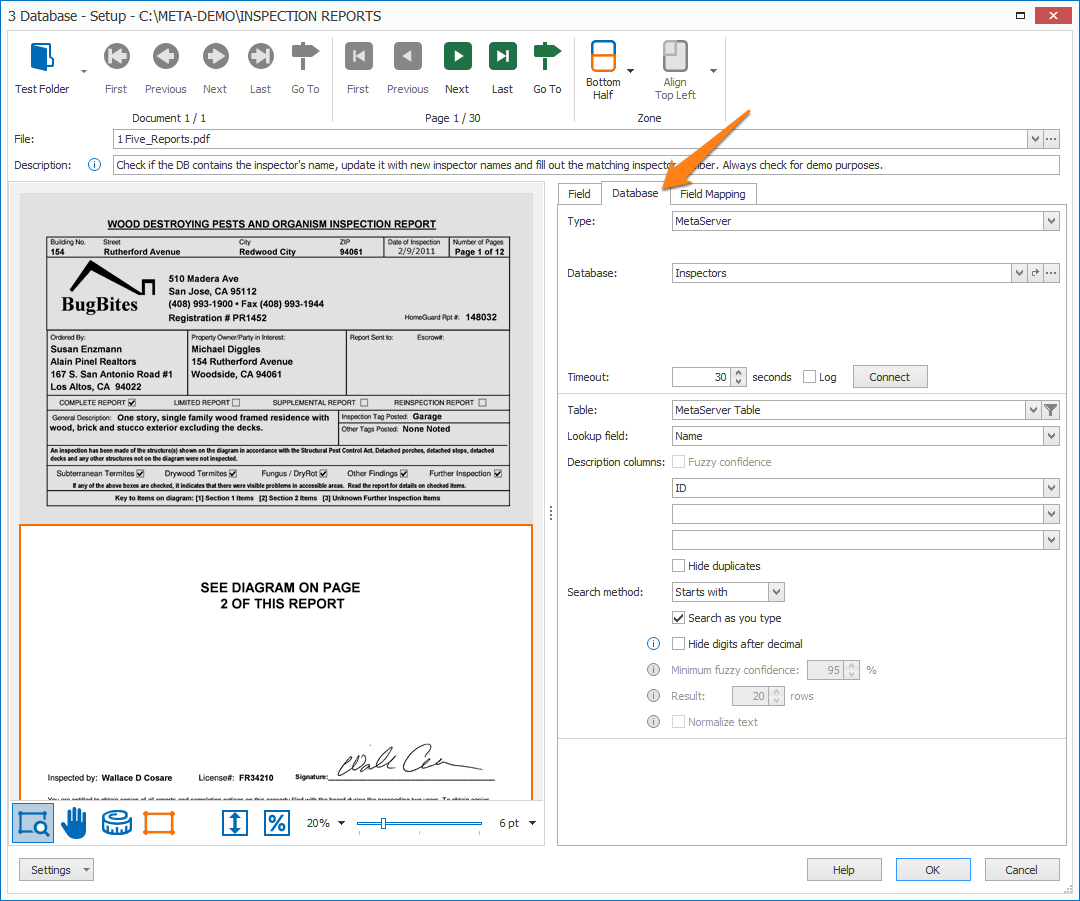Open Type MetaServer dropdown
1080x901 pixels.
tap(1051, 221)
